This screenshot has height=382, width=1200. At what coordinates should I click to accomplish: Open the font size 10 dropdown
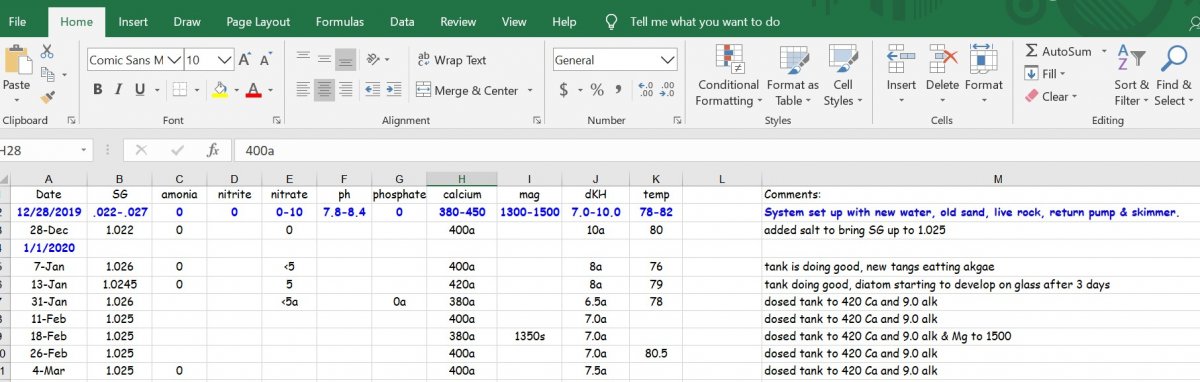tap(223, 60)
